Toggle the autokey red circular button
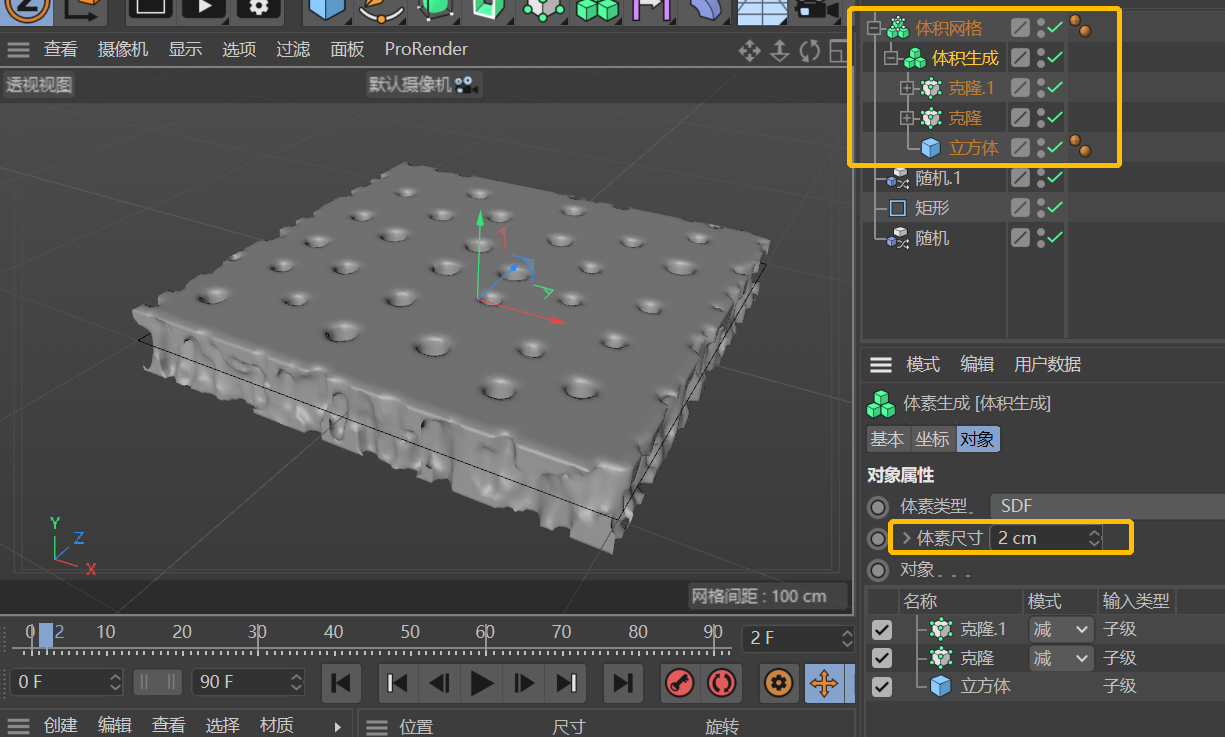This screenshot has width=1225, height=737. (x=720, y=683)
